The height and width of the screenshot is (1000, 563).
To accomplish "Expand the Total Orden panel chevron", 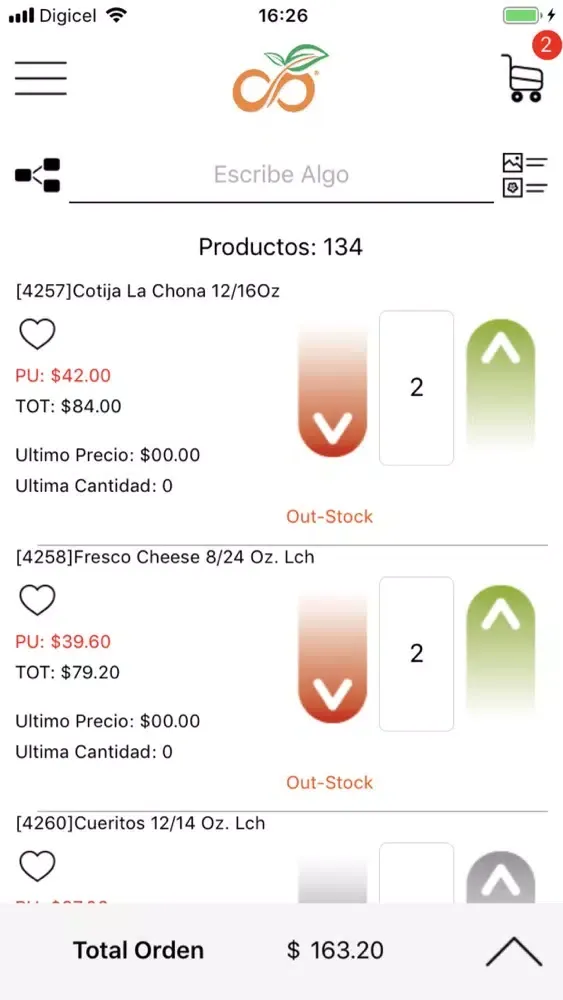I will click(514, 952).
